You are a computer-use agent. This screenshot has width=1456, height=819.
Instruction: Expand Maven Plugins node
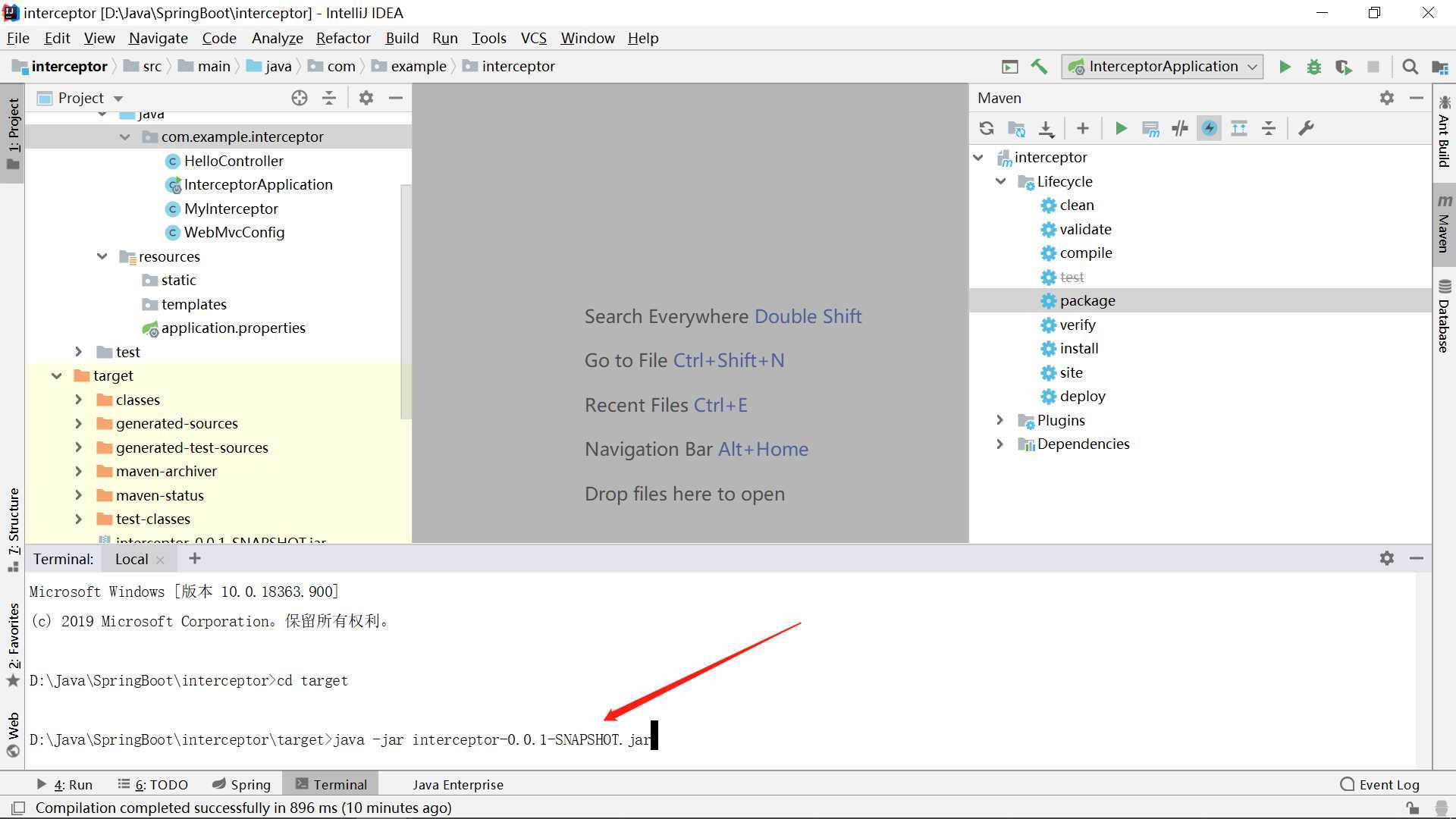(1000, 420)
